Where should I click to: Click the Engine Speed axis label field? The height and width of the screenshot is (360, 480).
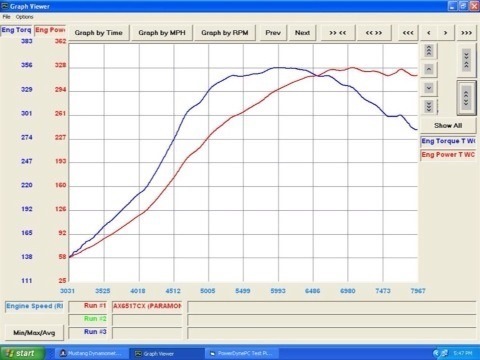pos(34,306)
